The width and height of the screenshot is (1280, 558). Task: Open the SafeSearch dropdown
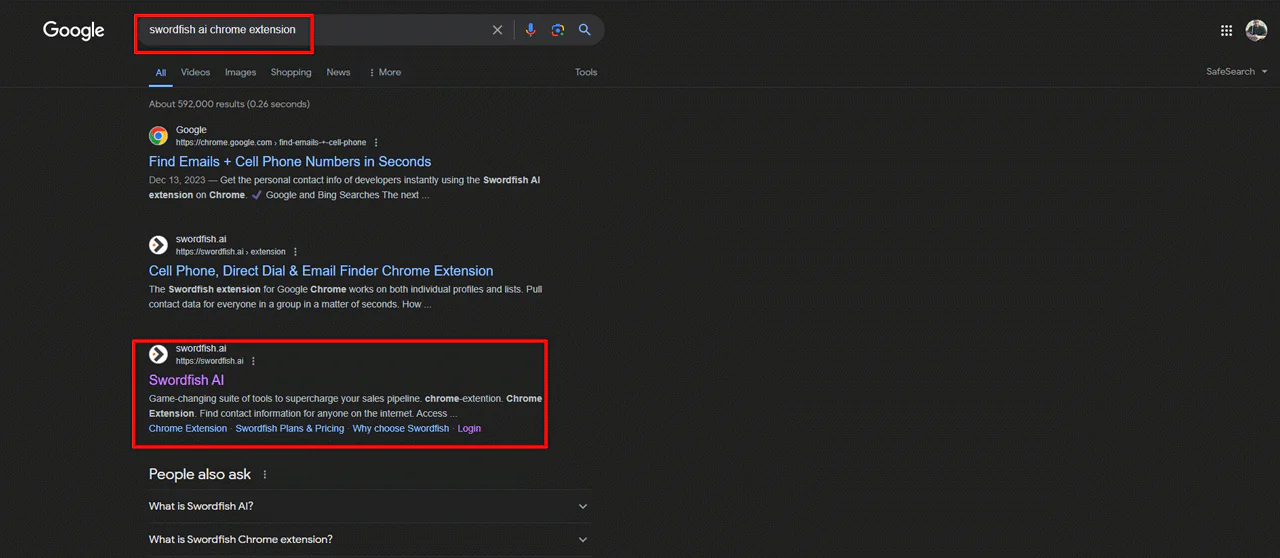coord(1237,72)
